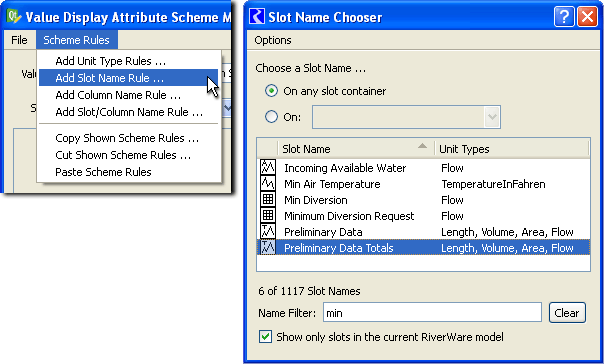Click the Unit Types column header
Viewport: 604px width, 364px height.
[512, 149]
